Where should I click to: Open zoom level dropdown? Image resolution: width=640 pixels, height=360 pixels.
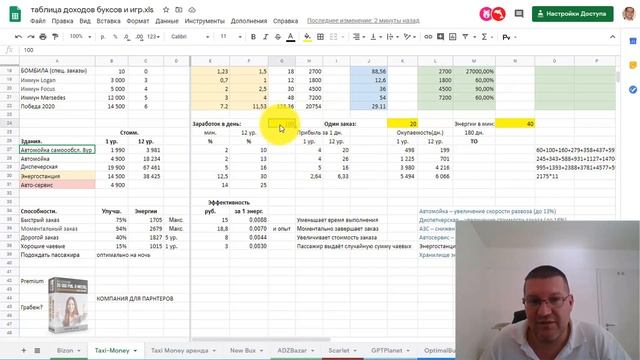pos(80,37)
